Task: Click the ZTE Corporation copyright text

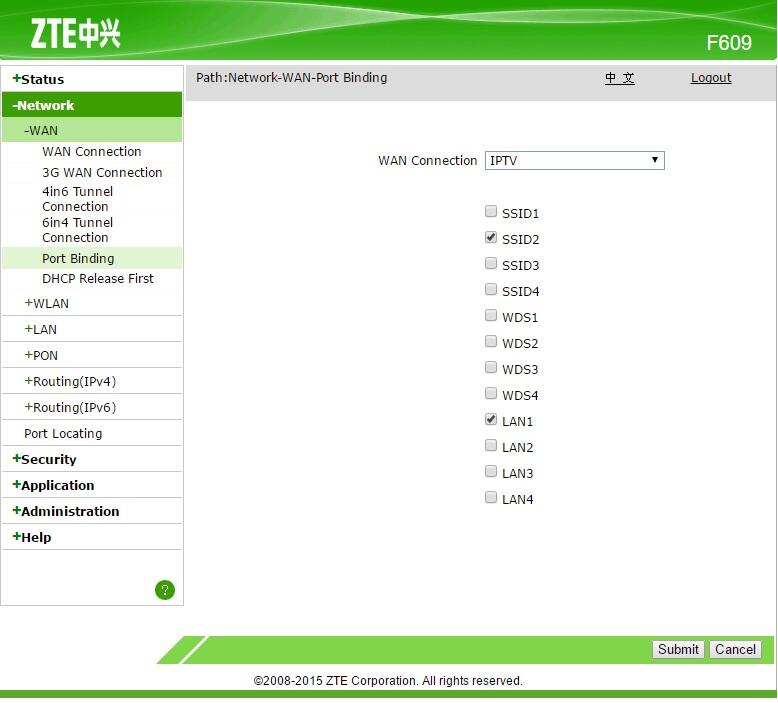Action: click(x=388, y=681)
